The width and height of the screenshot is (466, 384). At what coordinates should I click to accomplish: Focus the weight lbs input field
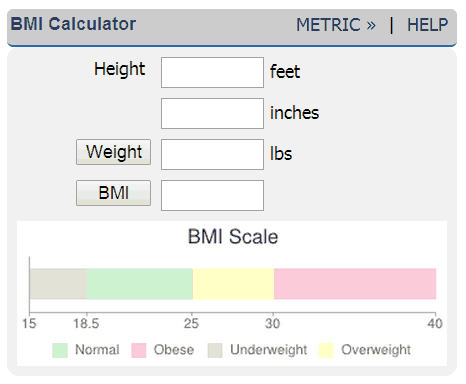(x=212, y=154)
